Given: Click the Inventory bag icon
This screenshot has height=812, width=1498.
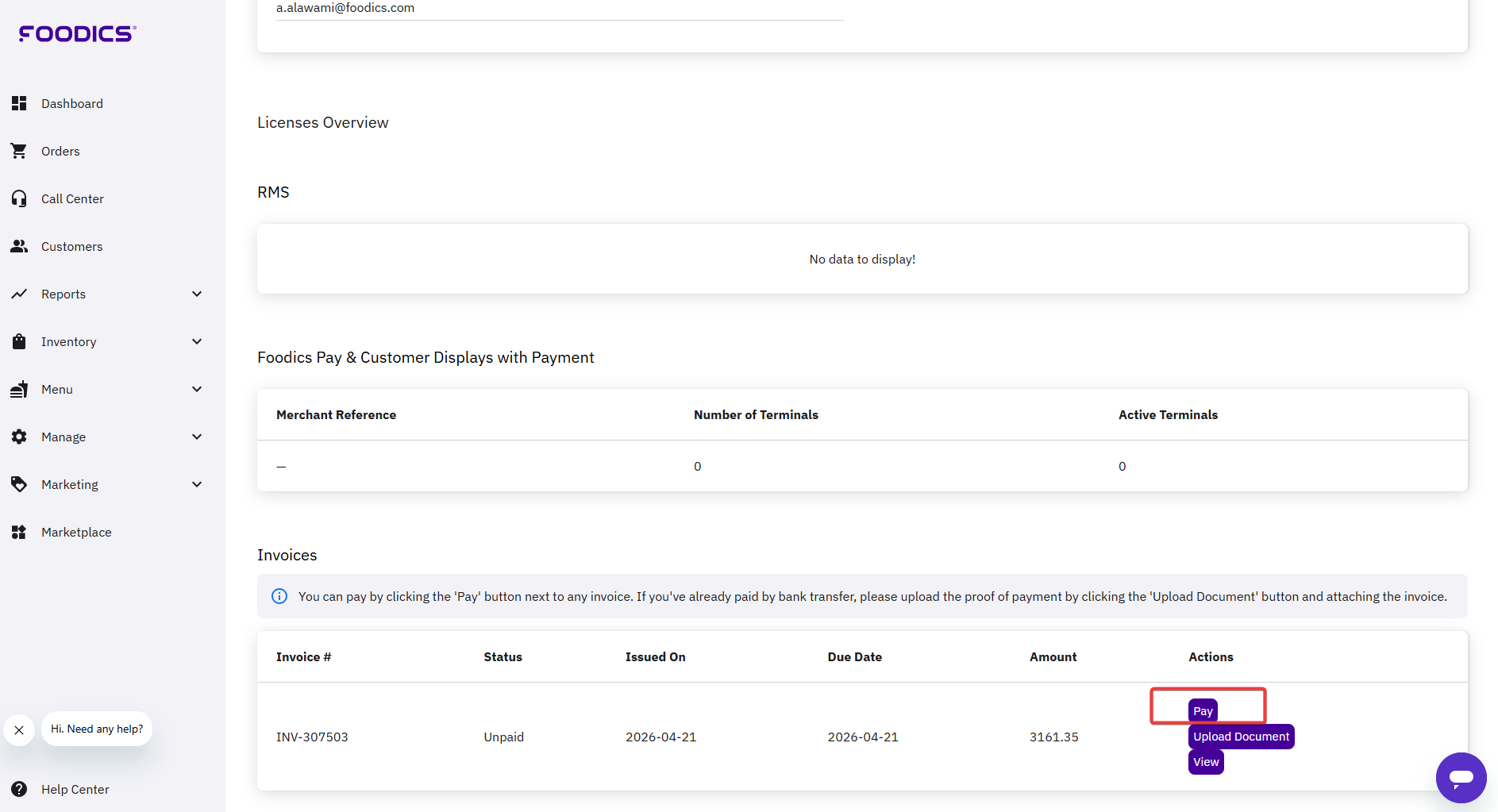Looking at the screenshot, I should pyautogui.click(x=19, y=341).
